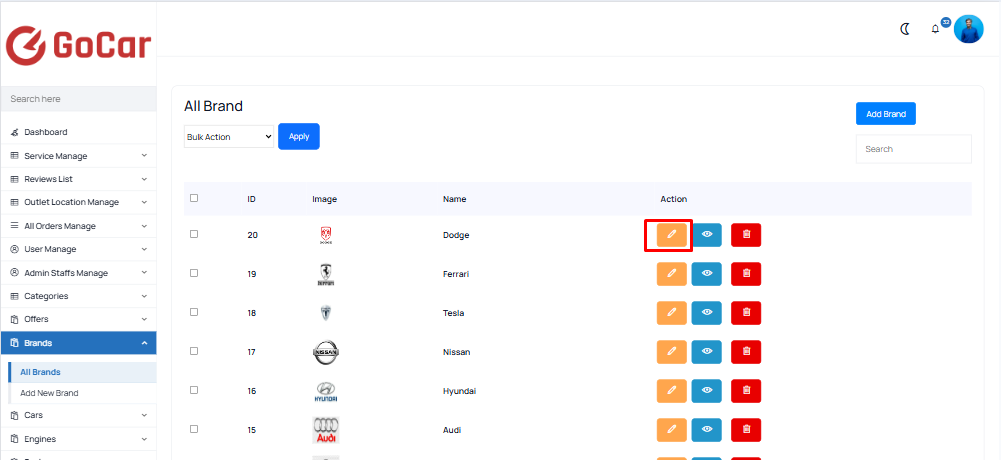The image size is (1001, 460).
Task: Expand Service Manage menu
Action: click(79, 156)
